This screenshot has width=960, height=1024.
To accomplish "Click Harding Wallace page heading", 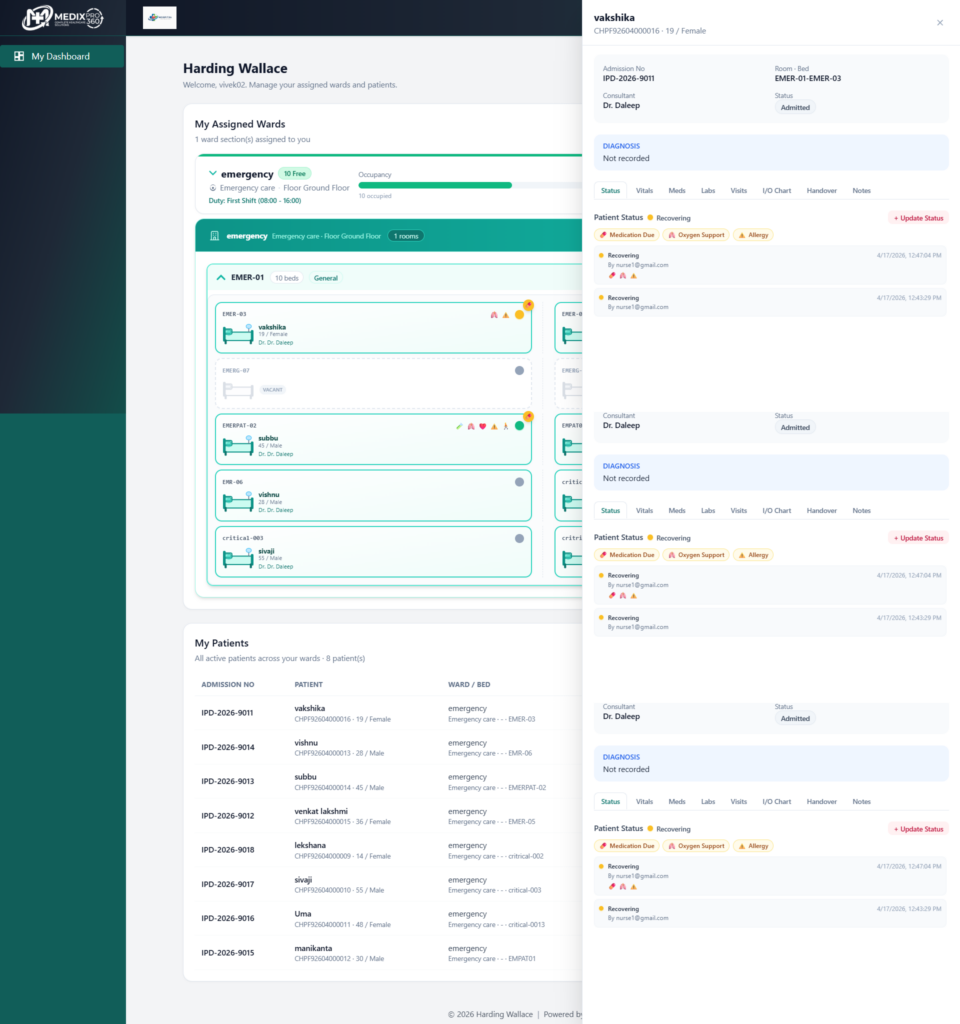I will pyautogui.click(x=235, y=68).
